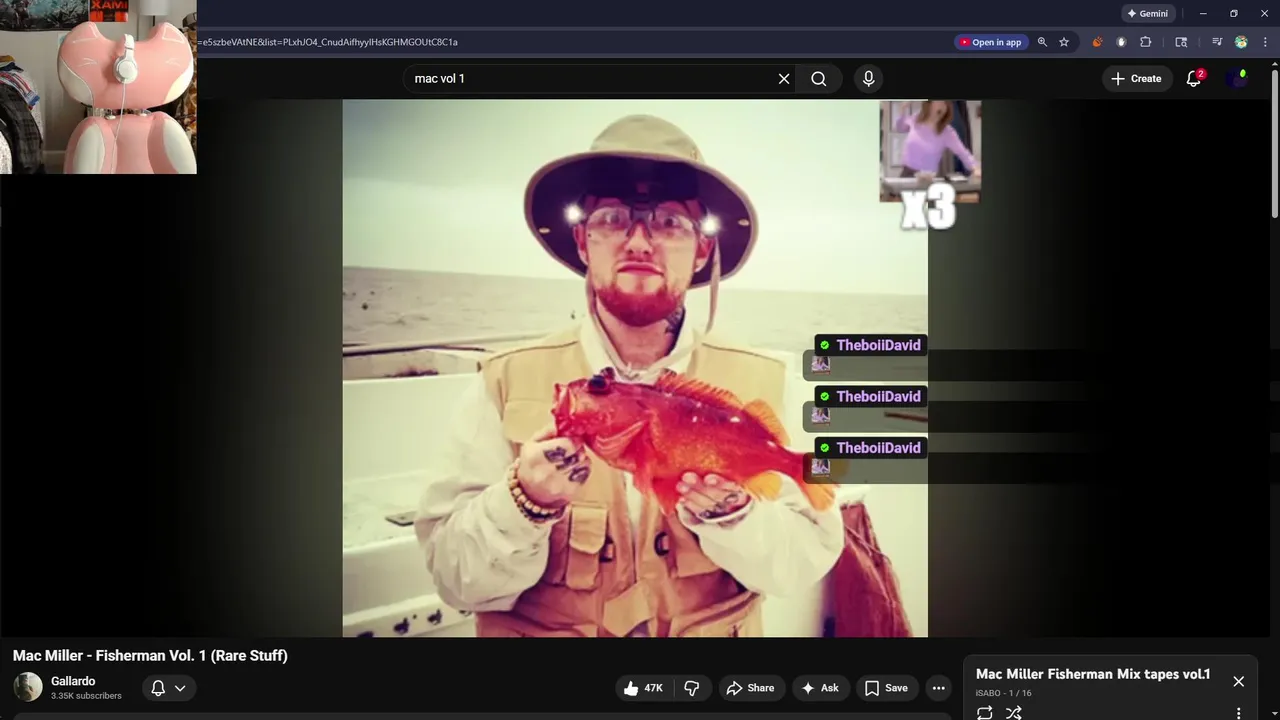Clear the YouTube search box text
1280x720 pixels.
[784, 79]
